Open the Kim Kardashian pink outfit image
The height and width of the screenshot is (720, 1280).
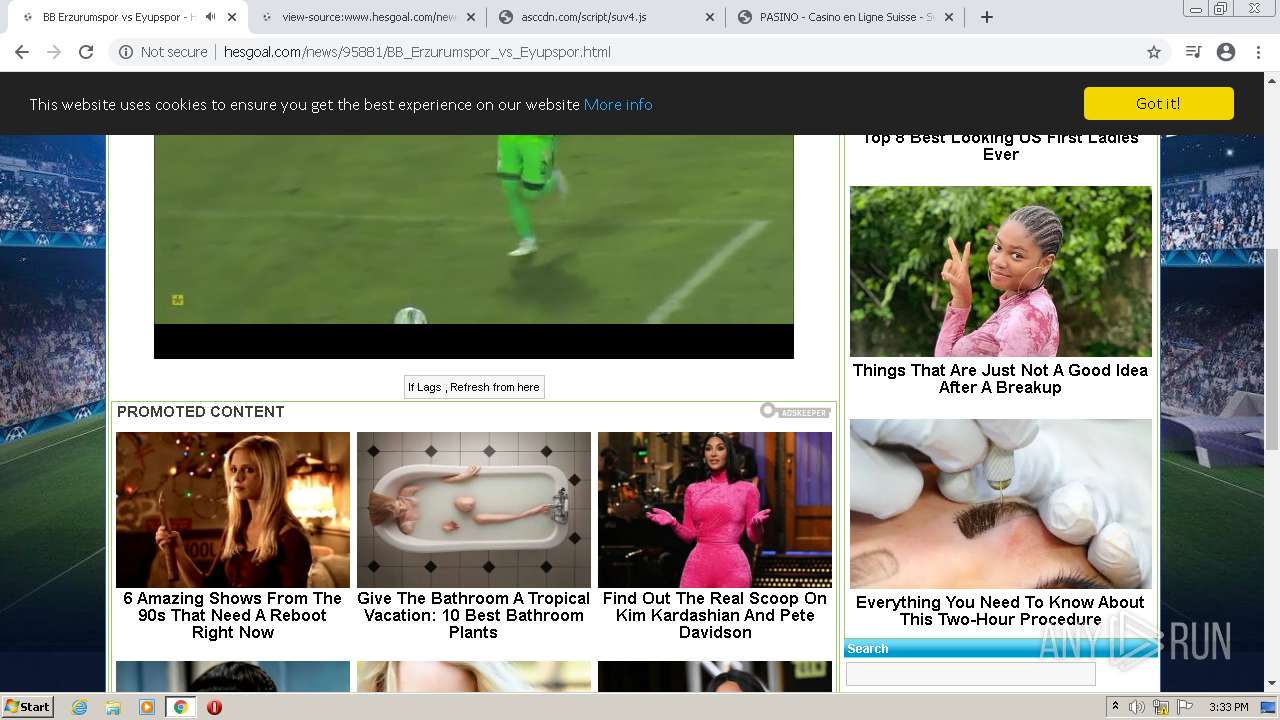pyautogui.click(x=715, y=510)
